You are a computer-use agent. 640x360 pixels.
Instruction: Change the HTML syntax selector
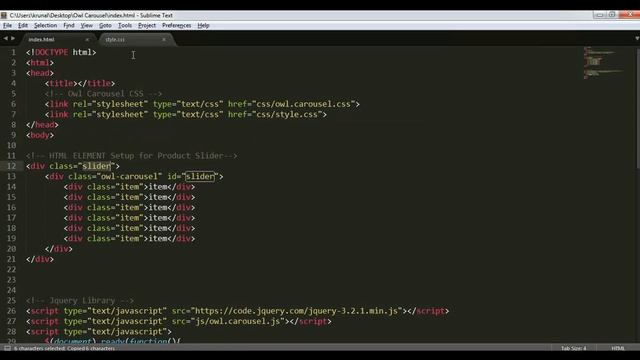click(618, 348)
